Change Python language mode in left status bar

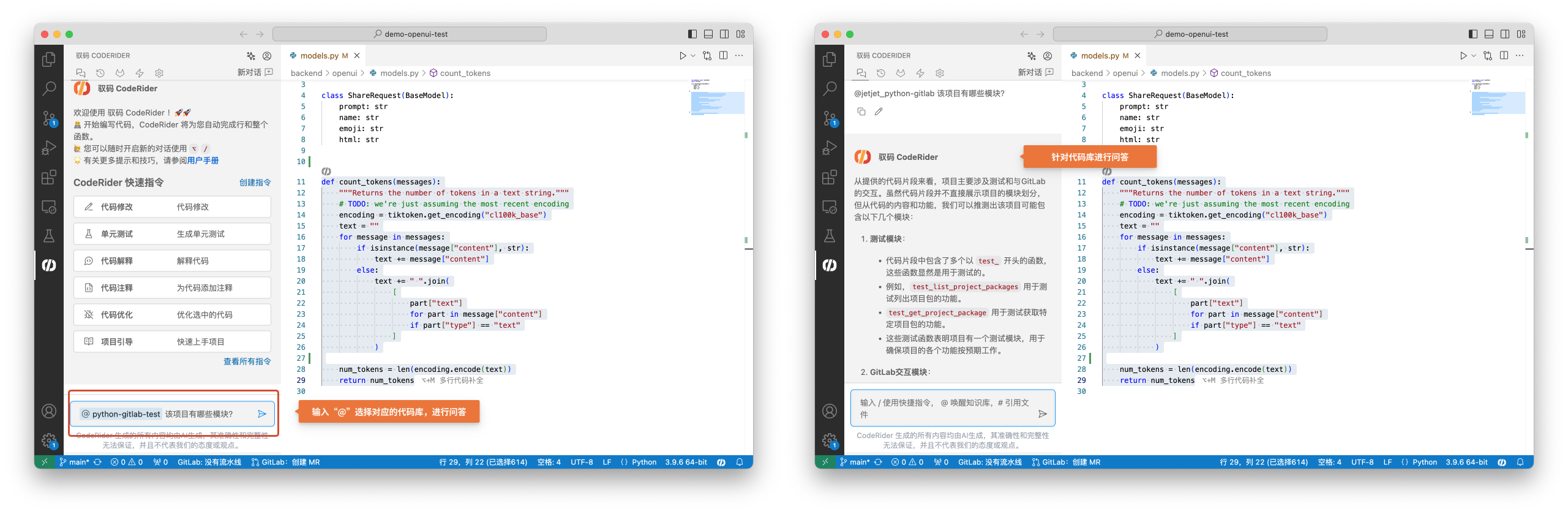644,463
